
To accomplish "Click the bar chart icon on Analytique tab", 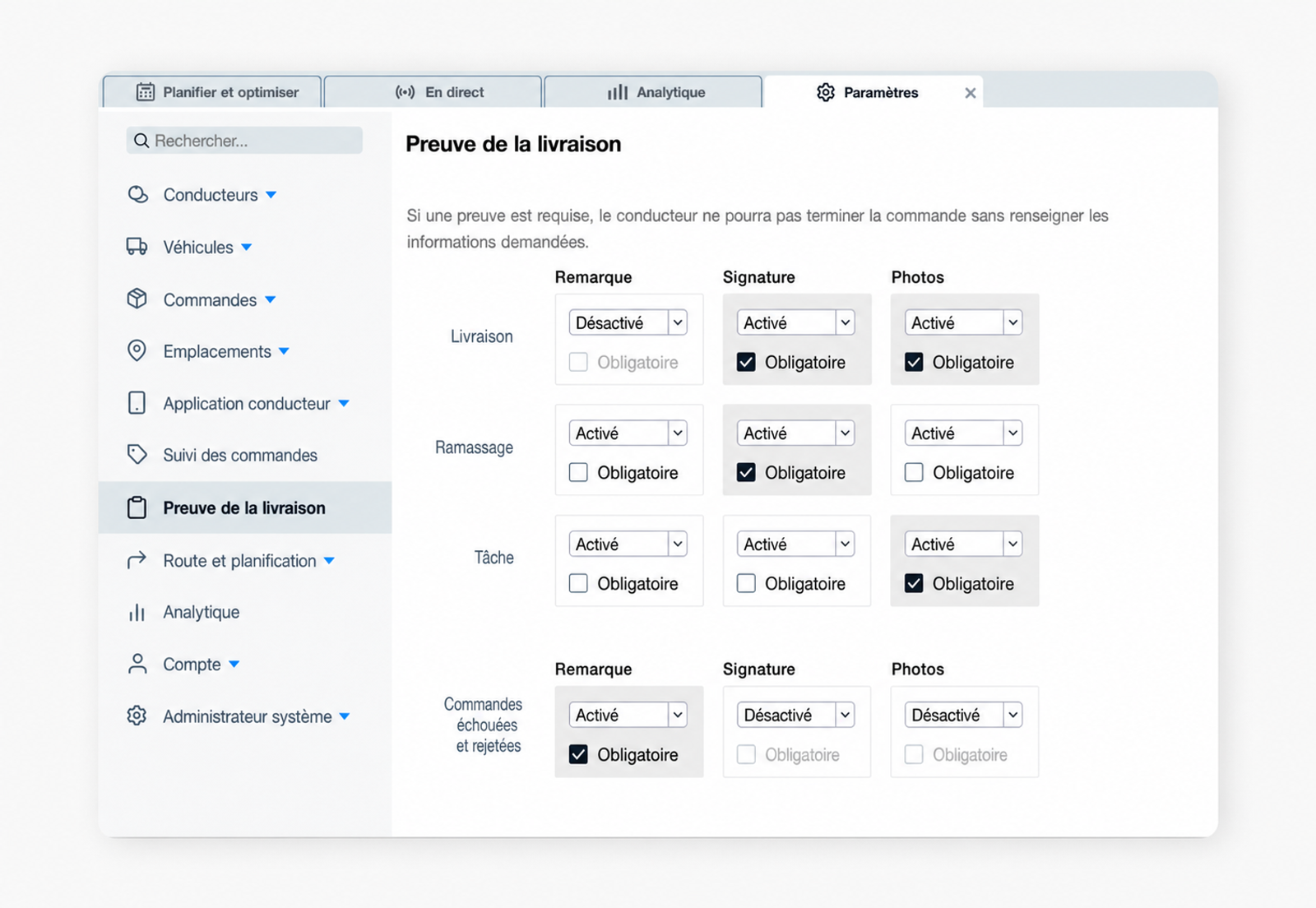I will tap(618, 92).
